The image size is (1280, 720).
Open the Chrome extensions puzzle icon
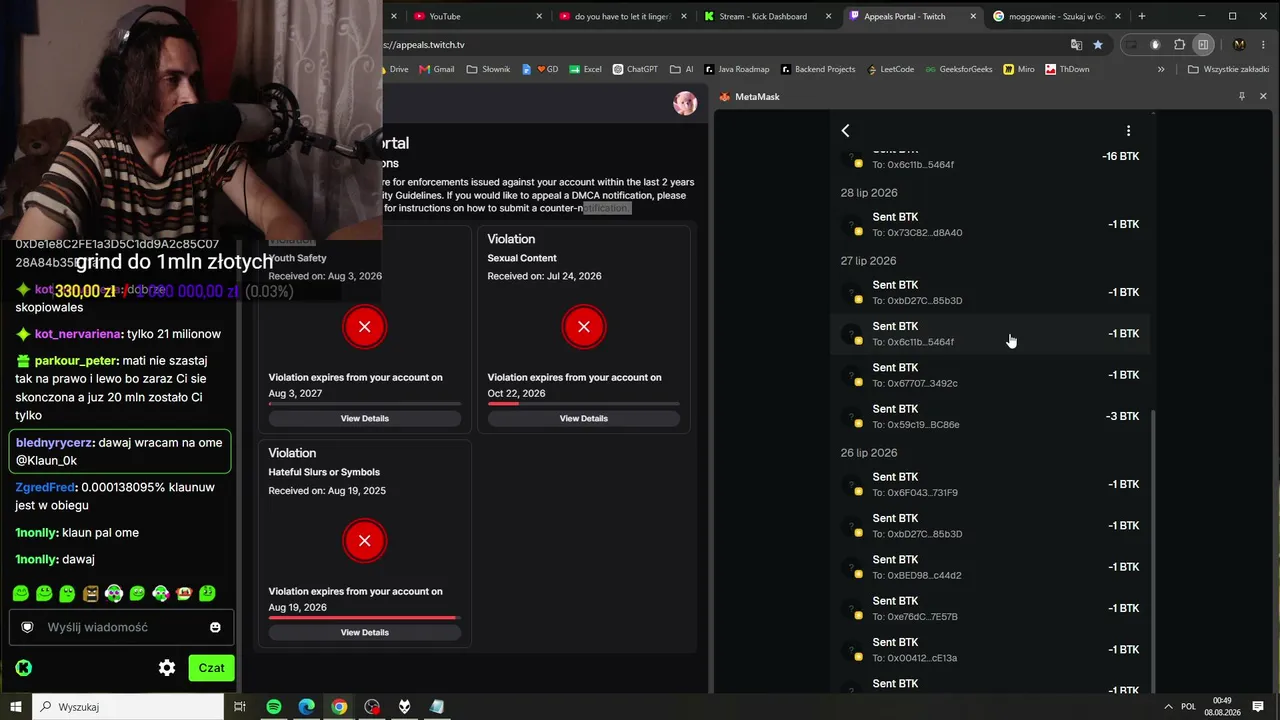pyautogui.click(x=1180, y=45)
